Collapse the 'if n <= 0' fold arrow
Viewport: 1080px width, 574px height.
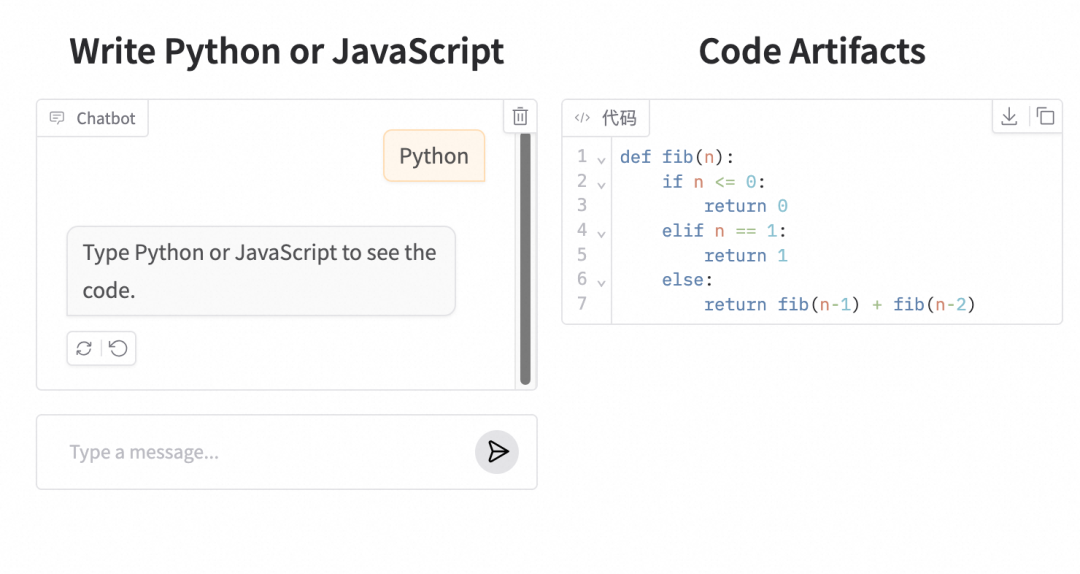pyautogui.click(x=601, y=185)
